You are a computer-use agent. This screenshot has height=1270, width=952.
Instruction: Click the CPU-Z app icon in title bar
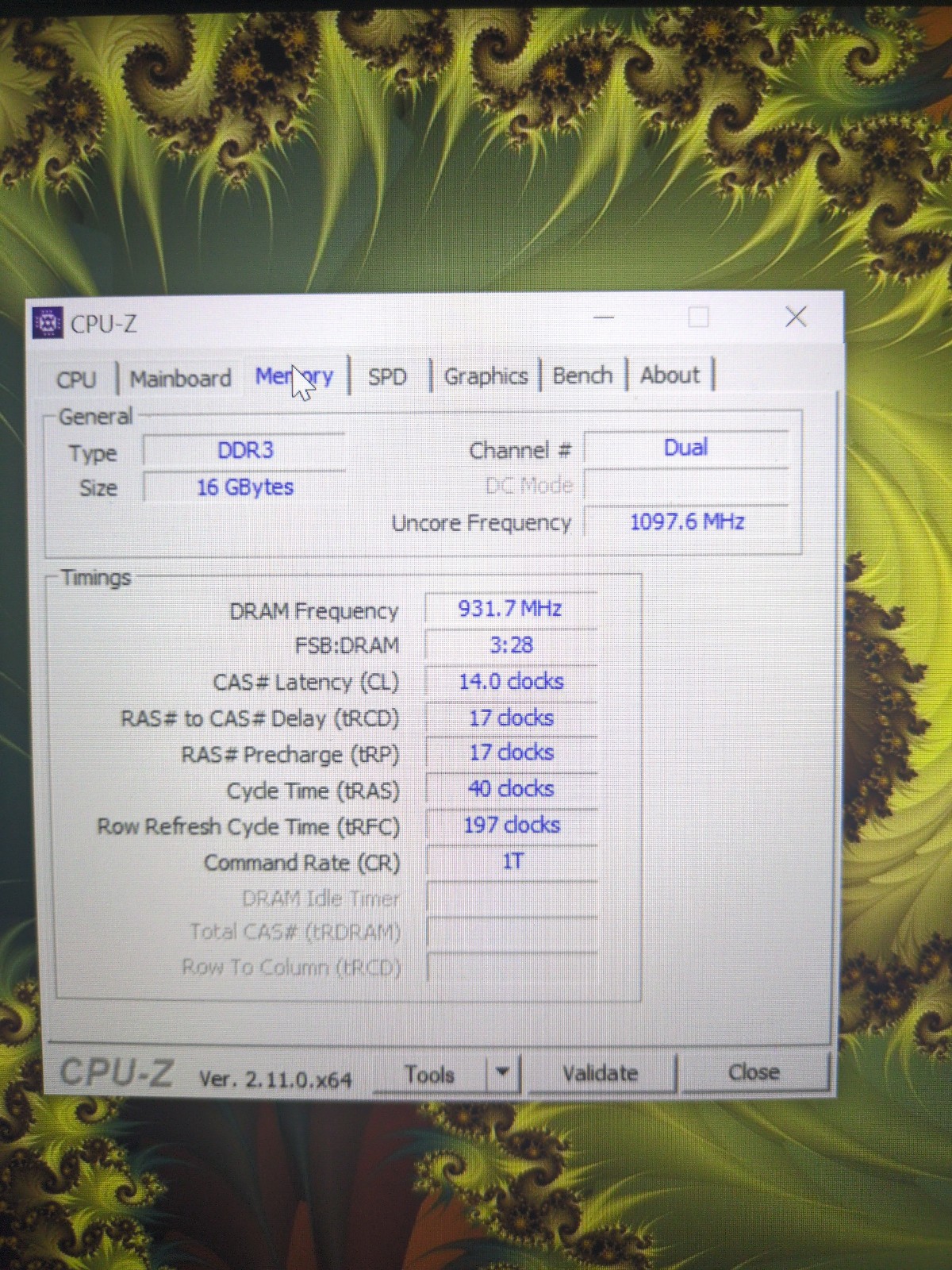(x=48, y=323)
